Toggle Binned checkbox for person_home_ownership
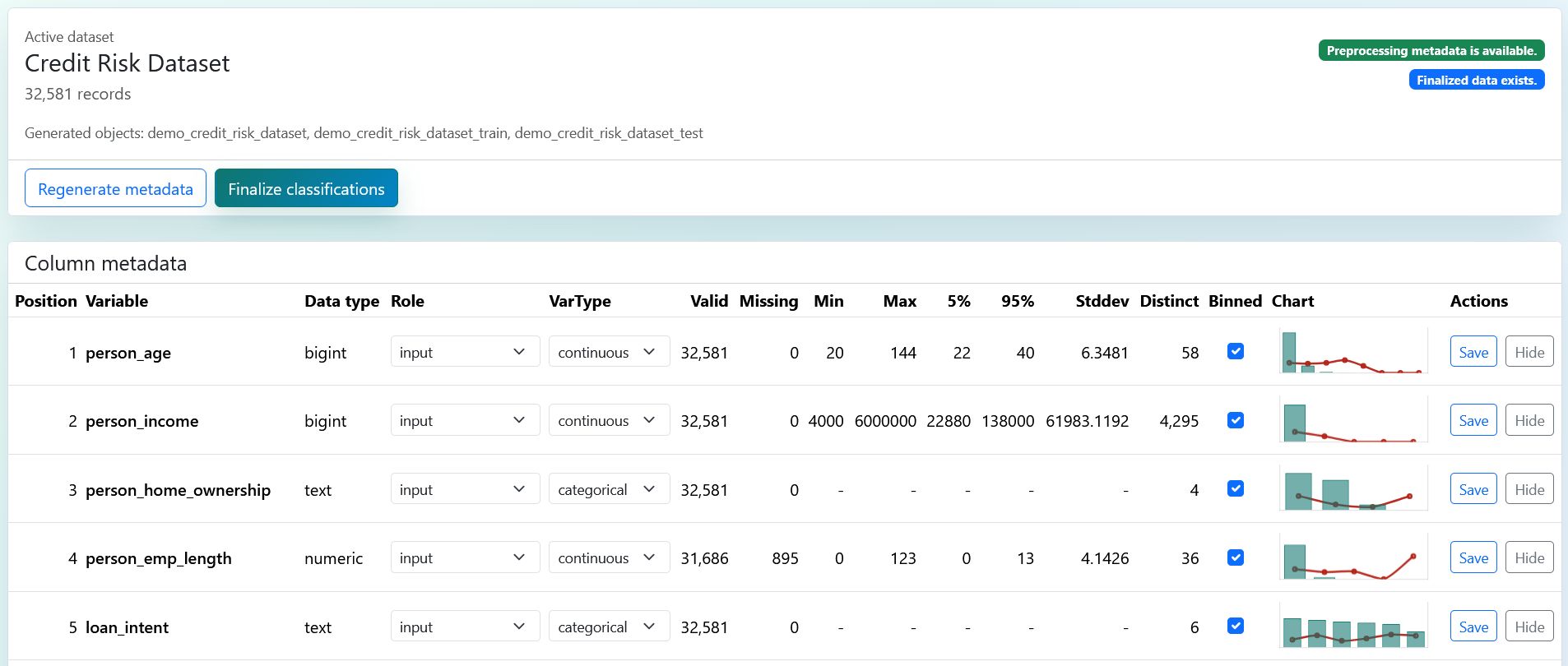Image resolution: width=1568 pixels, height=666 pixels. pyautogui.click(x=1235, y=488)
